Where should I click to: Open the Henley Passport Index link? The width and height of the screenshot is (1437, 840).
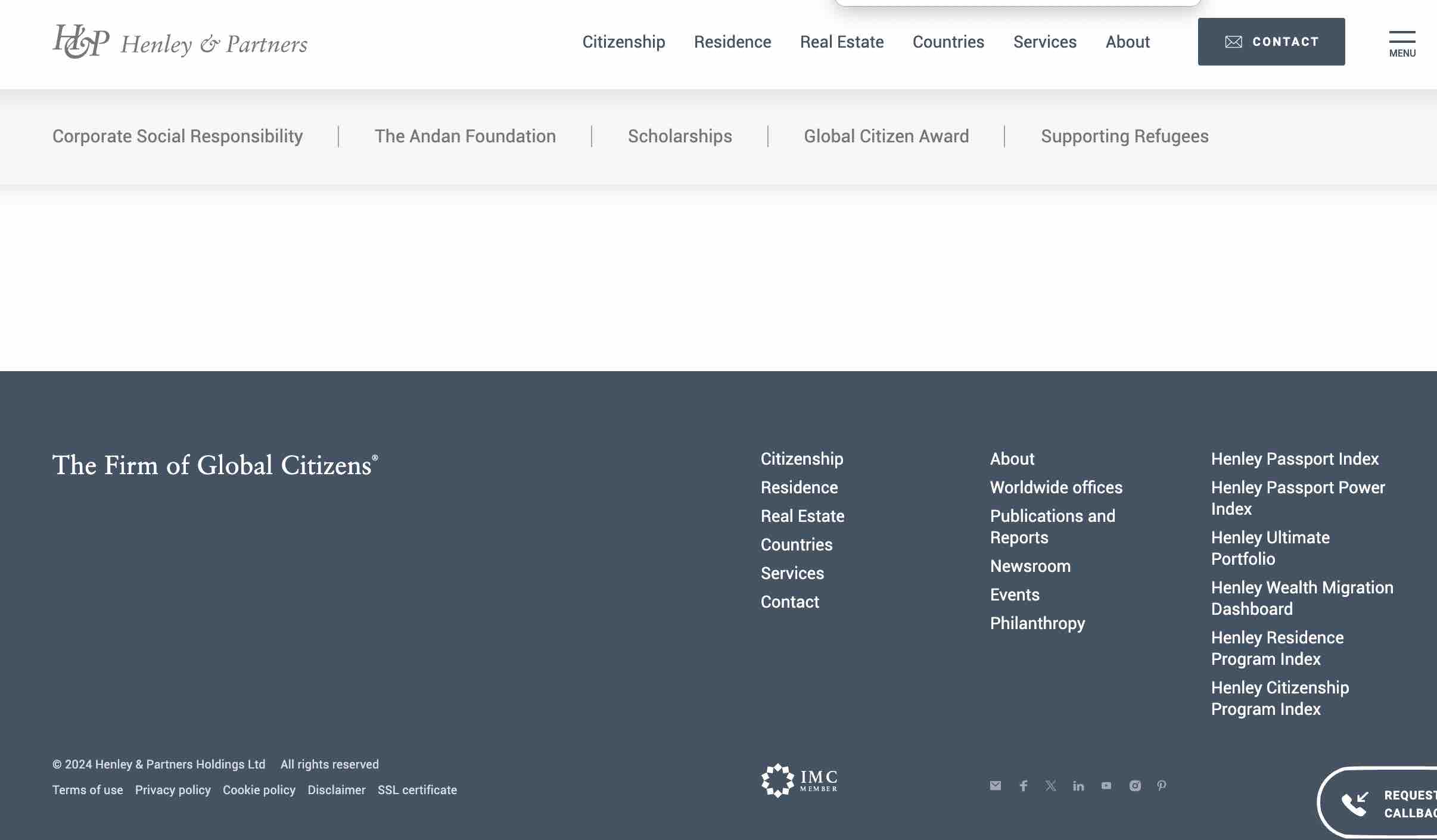click(1295, 459)
